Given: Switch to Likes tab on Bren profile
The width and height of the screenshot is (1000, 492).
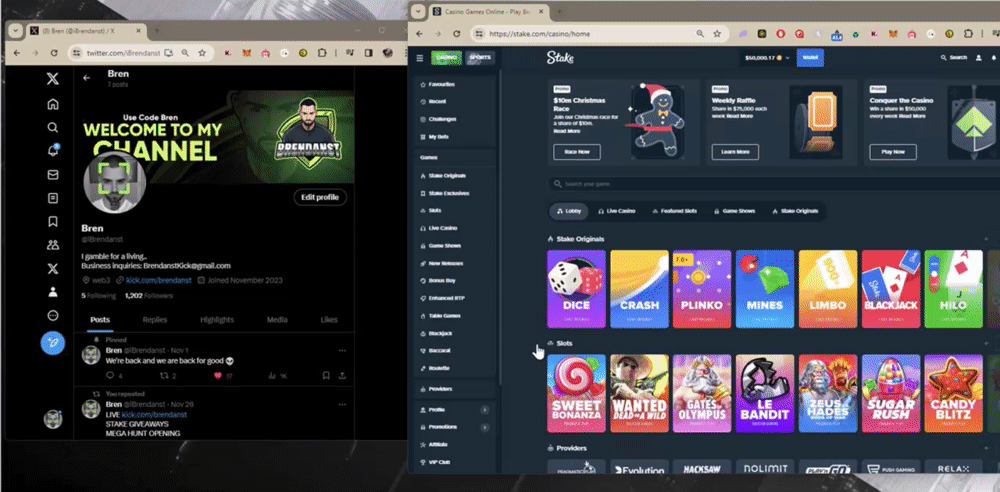Looking at the screenshot, I should (329, 320).
